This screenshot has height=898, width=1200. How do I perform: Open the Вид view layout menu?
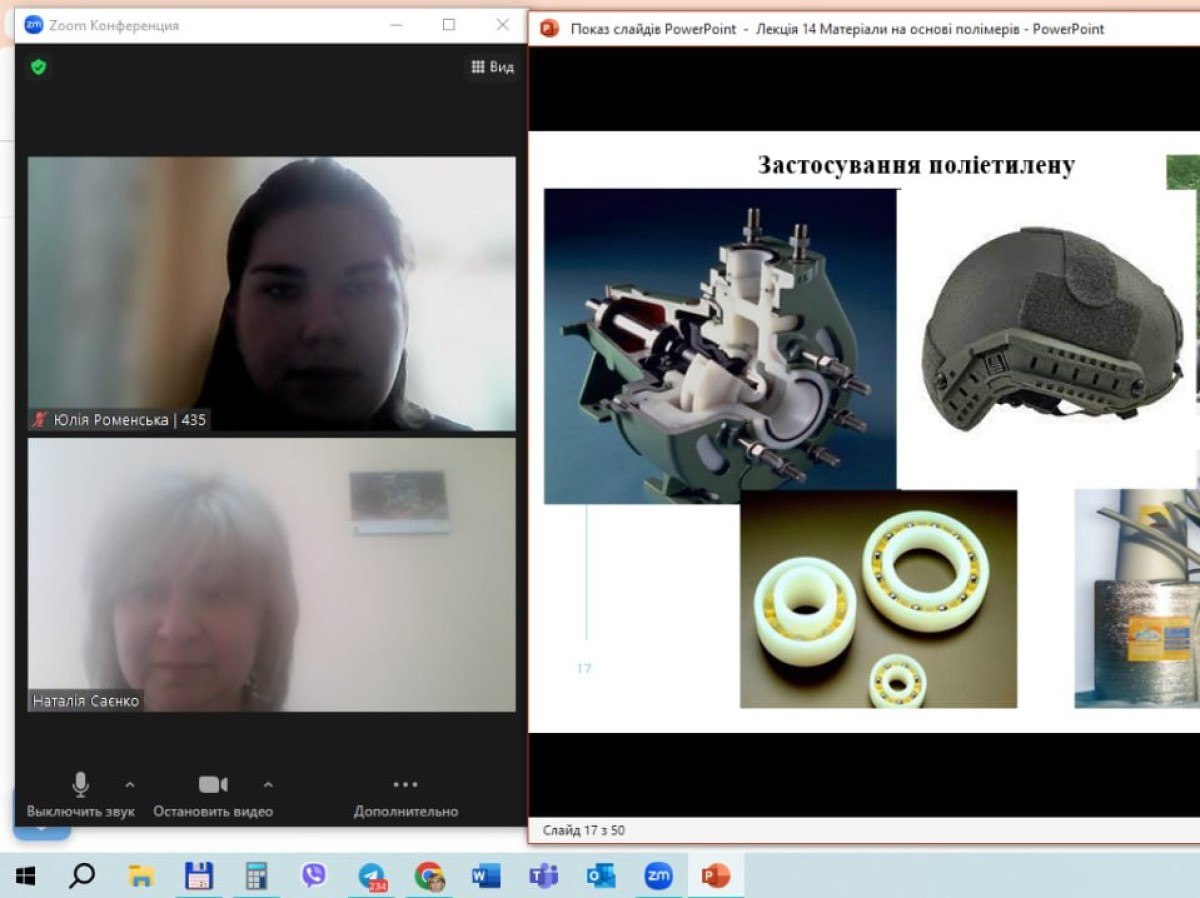[x=492, y=67]
